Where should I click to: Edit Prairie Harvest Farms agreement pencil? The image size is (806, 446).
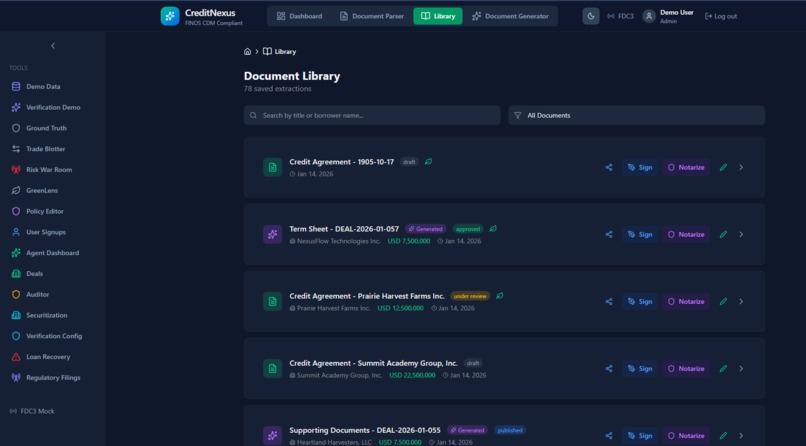723,302
